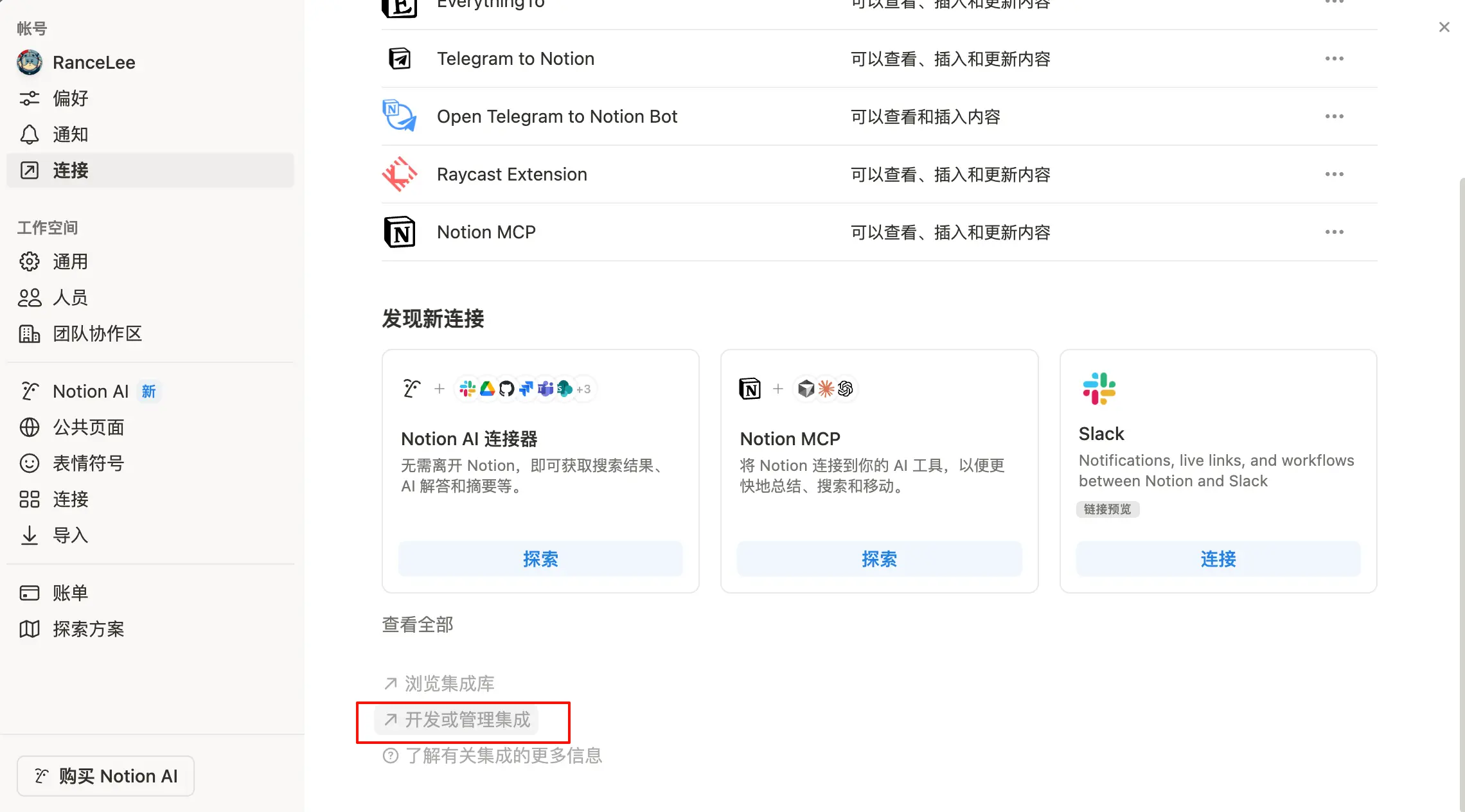Open the three-dot menu for Notion MCP

pos(1334,232)
